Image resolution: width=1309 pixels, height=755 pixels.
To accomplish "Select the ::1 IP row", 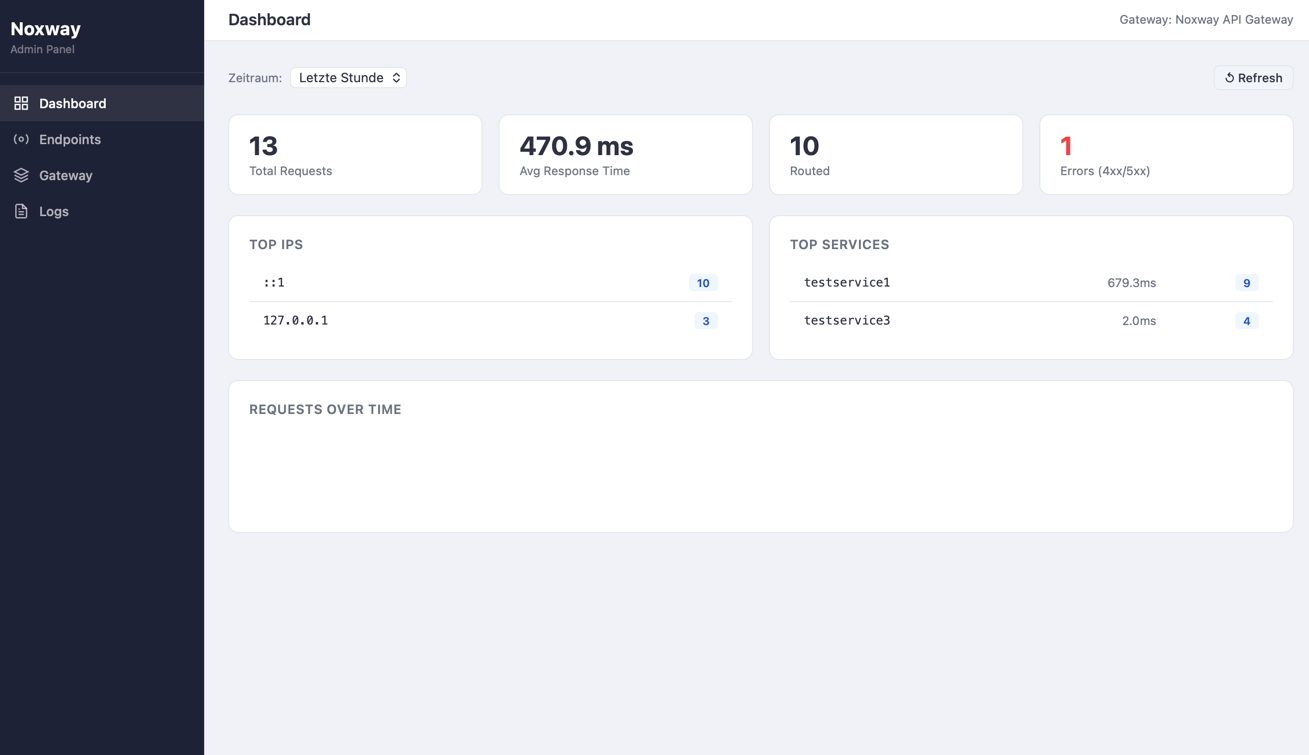I will coord(490,283).
